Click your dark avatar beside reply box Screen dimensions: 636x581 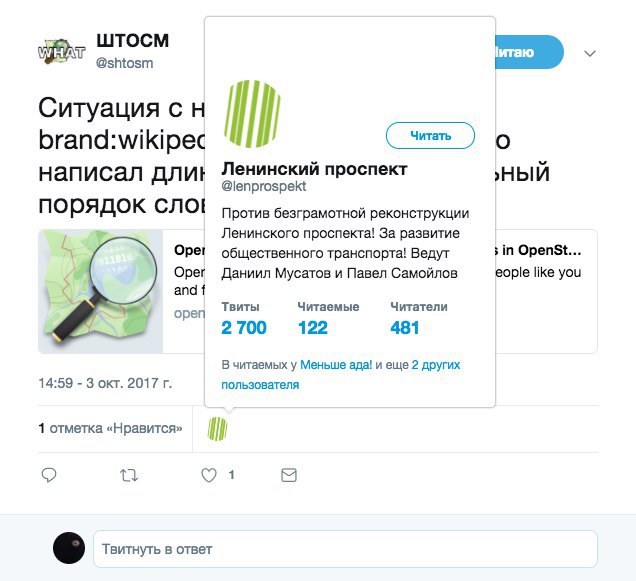coord(69,548)
